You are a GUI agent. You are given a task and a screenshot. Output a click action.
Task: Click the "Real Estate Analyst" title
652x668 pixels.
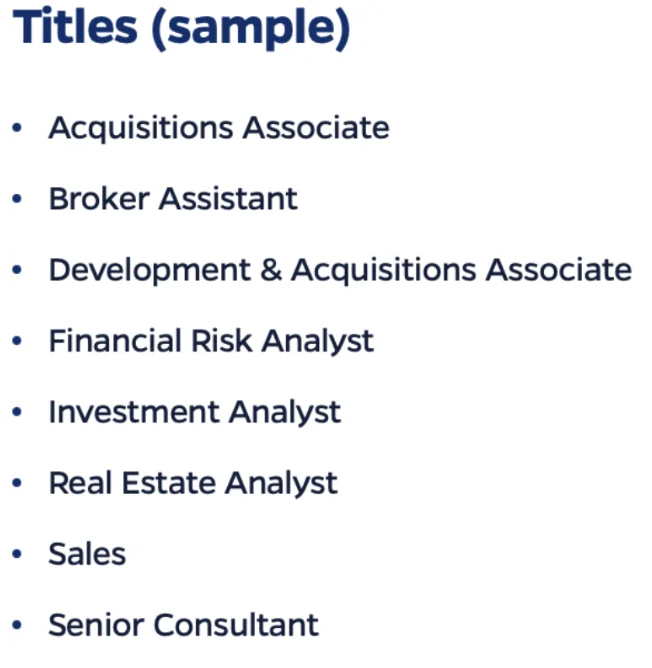click(x=193, y=483)
